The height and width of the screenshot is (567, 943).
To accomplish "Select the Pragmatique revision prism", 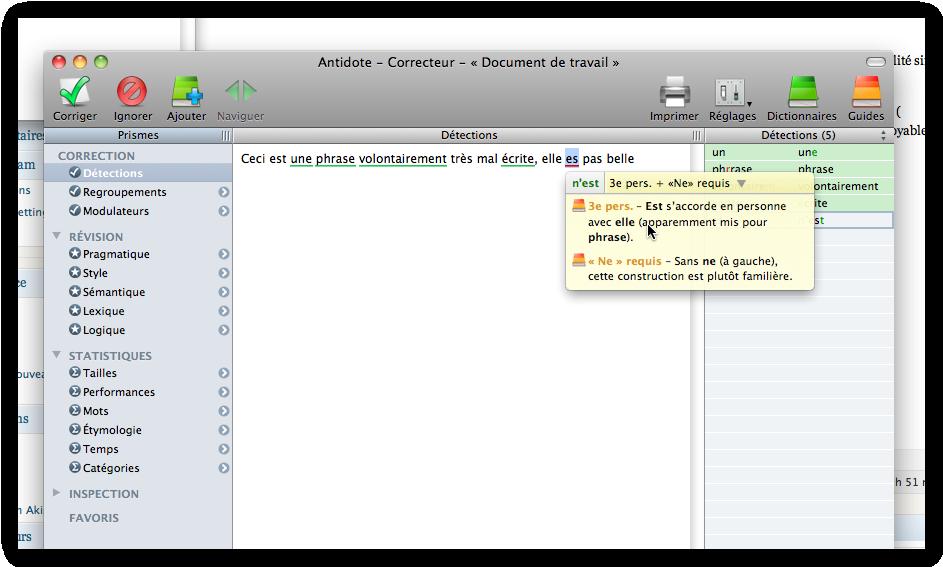I will point(116,254).
